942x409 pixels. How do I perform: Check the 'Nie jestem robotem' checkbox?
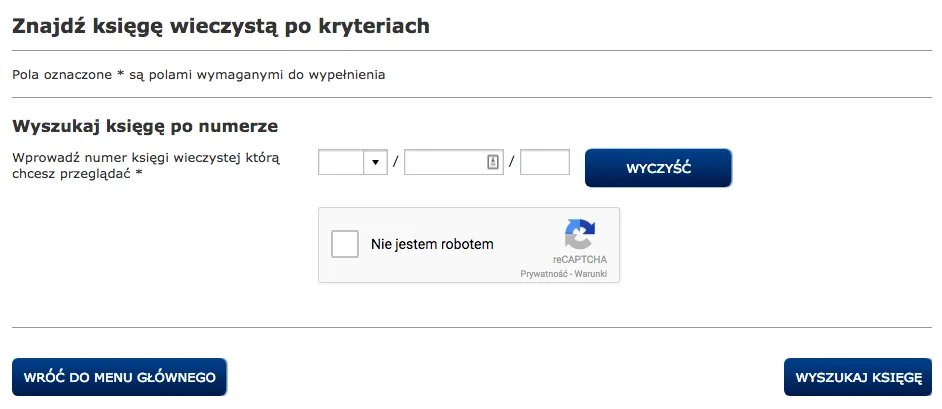345,244
